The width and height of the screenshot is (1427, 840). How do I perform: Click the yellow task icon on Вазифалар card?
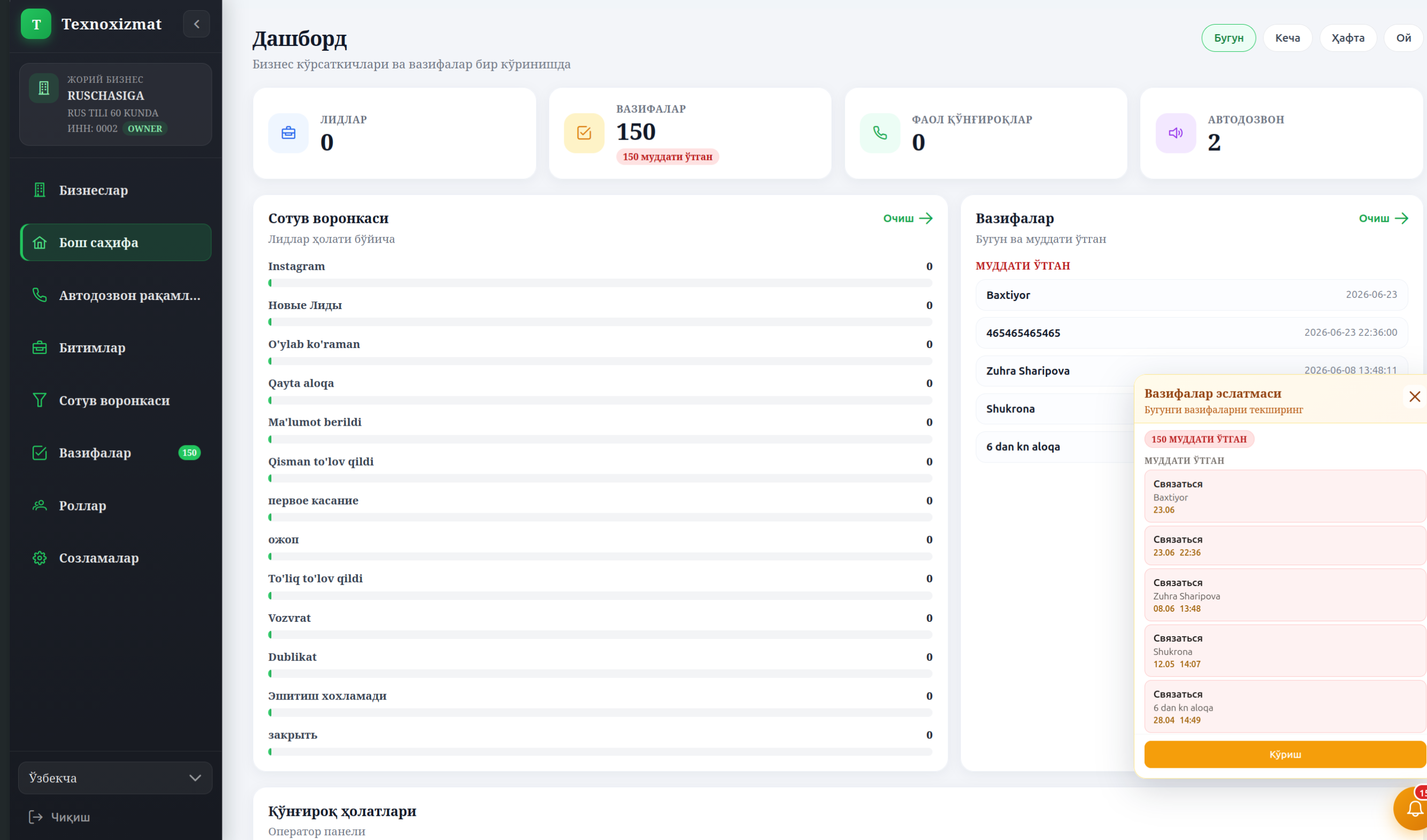tap(584, 133)
